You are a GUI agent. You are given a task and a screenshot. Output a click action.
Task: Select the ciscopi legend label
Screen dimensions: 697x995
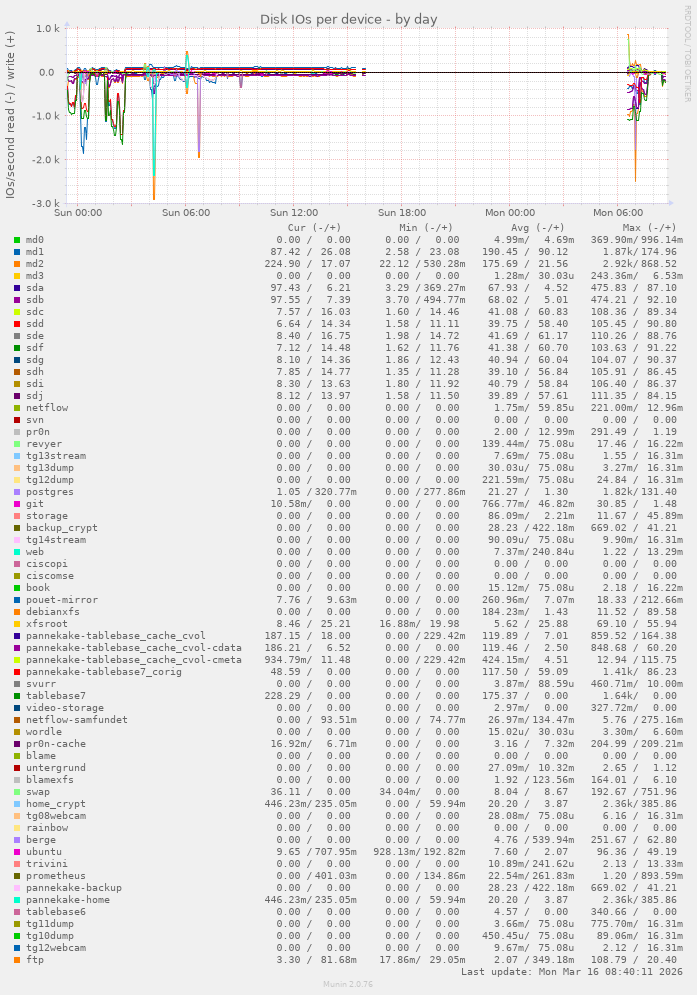tap(47, 563)
